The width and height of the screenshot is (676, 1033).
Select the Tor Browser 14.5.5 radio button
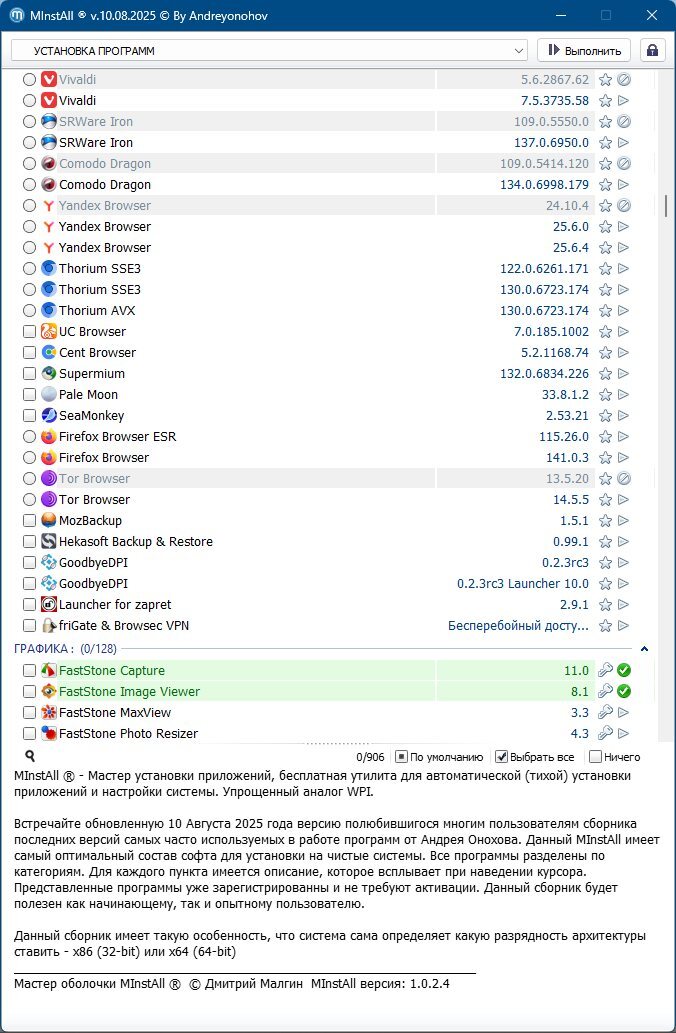pyautogui.click(x=29, y=499)
